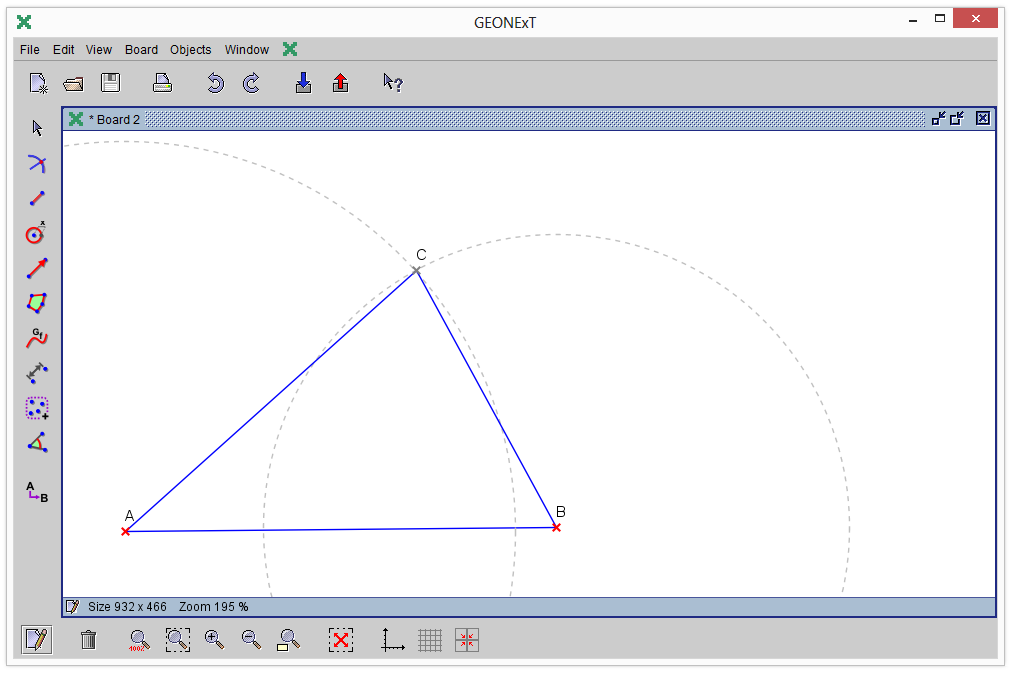This screenshot has width=1012, height=673.
Task: Open the Window menu
Action: (x=247, y=50)
